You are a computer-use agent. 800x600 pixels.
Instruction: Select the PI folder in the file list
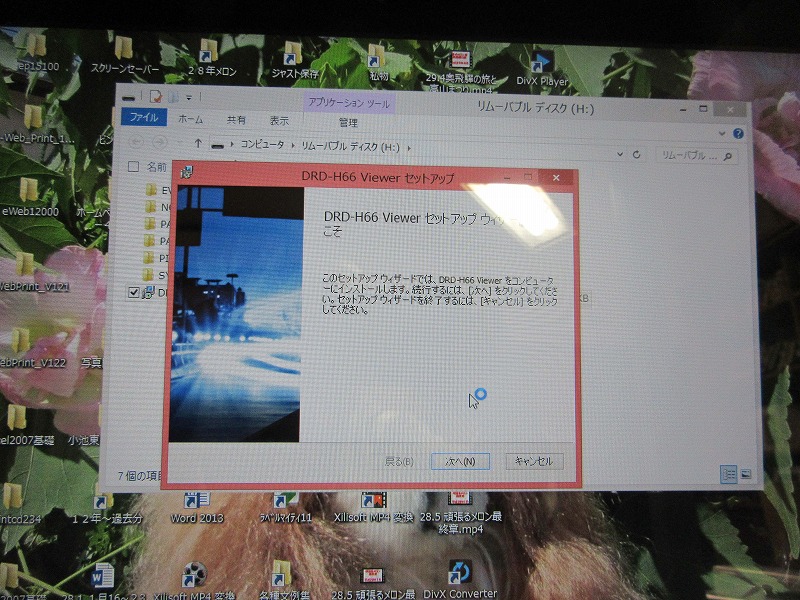click(x=156, y=258)
